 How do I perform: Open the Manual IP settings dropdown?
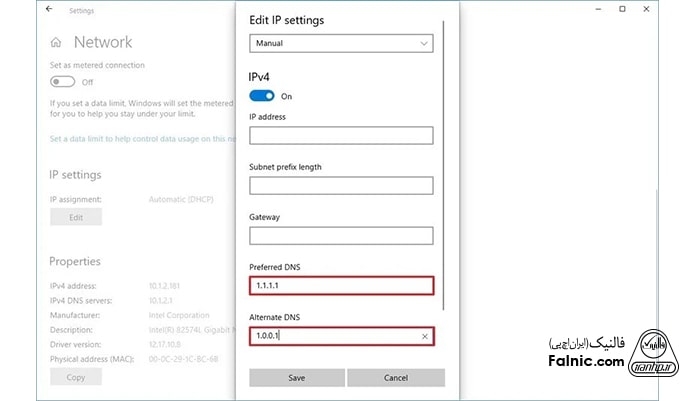[x=341, y=44]
